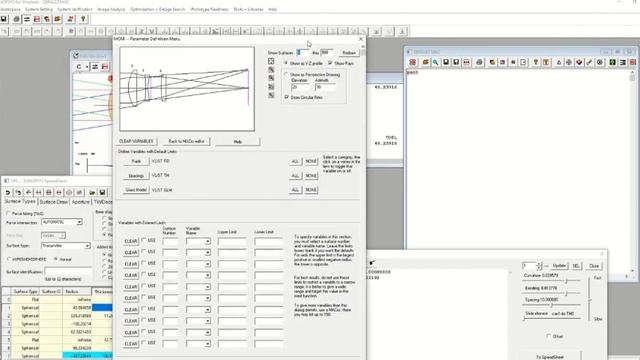This screenshot has width=640, height=360.
Task: Click fourth icon beside lens drawing preview
Action: click(271, 87)
